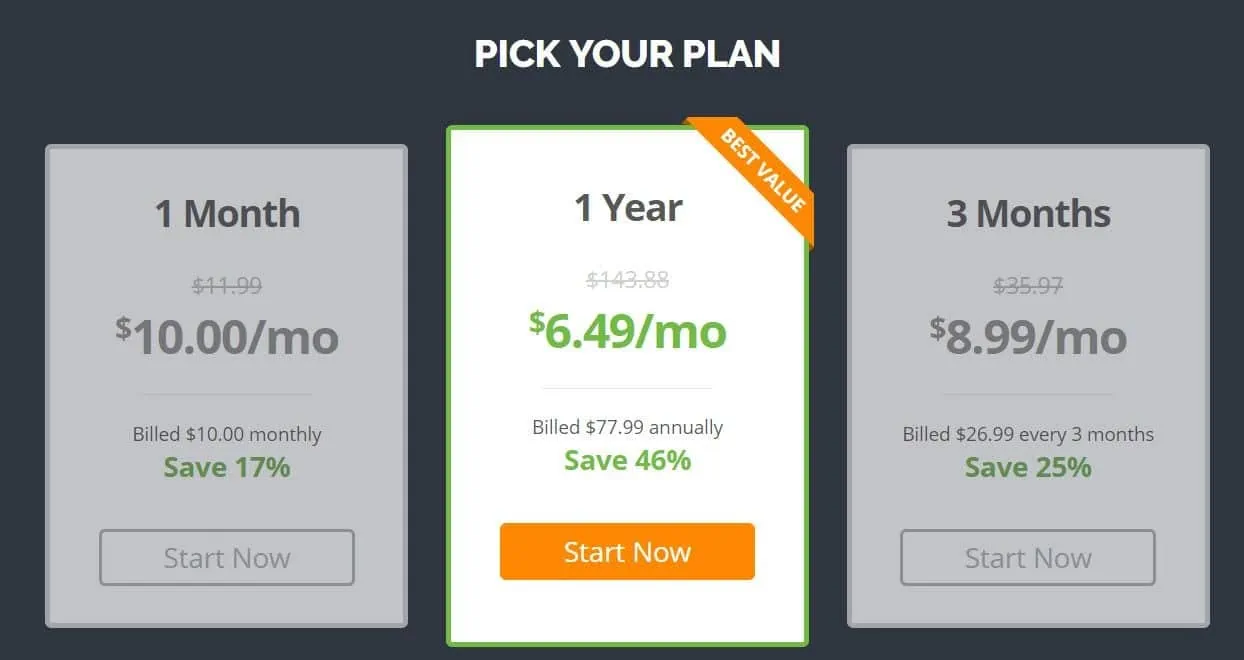Click the Save 17% label

click(x=227, y=467)
